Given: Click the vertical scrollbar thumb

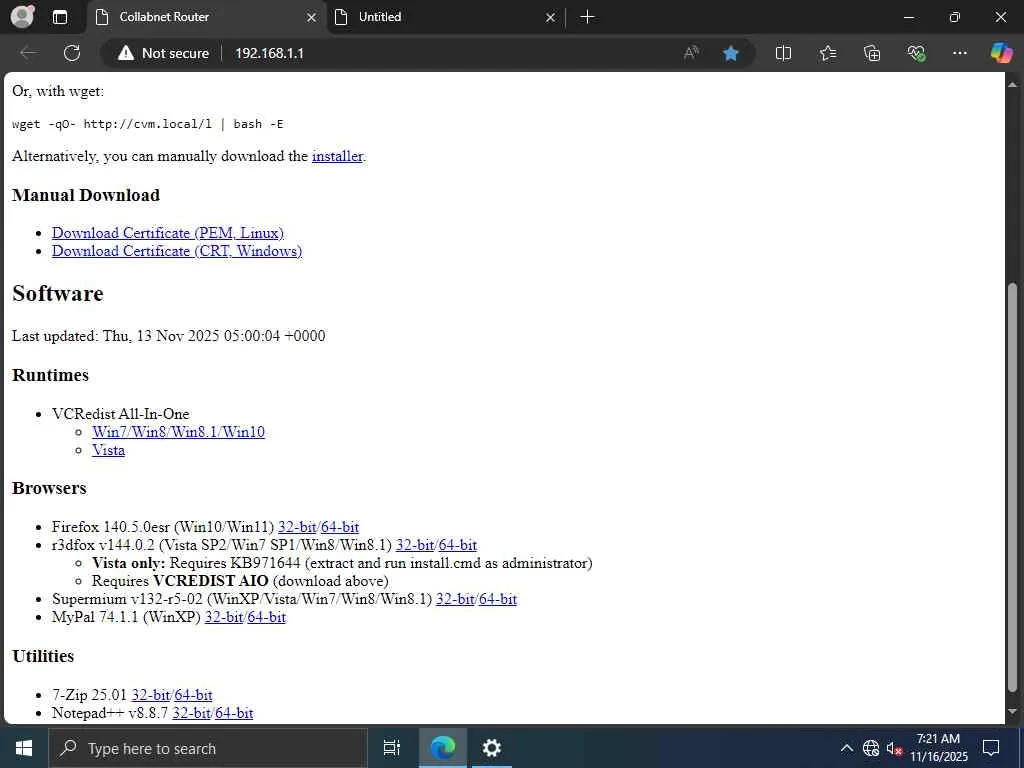Looking at the screenshot, I should [x=1013, y=487].
